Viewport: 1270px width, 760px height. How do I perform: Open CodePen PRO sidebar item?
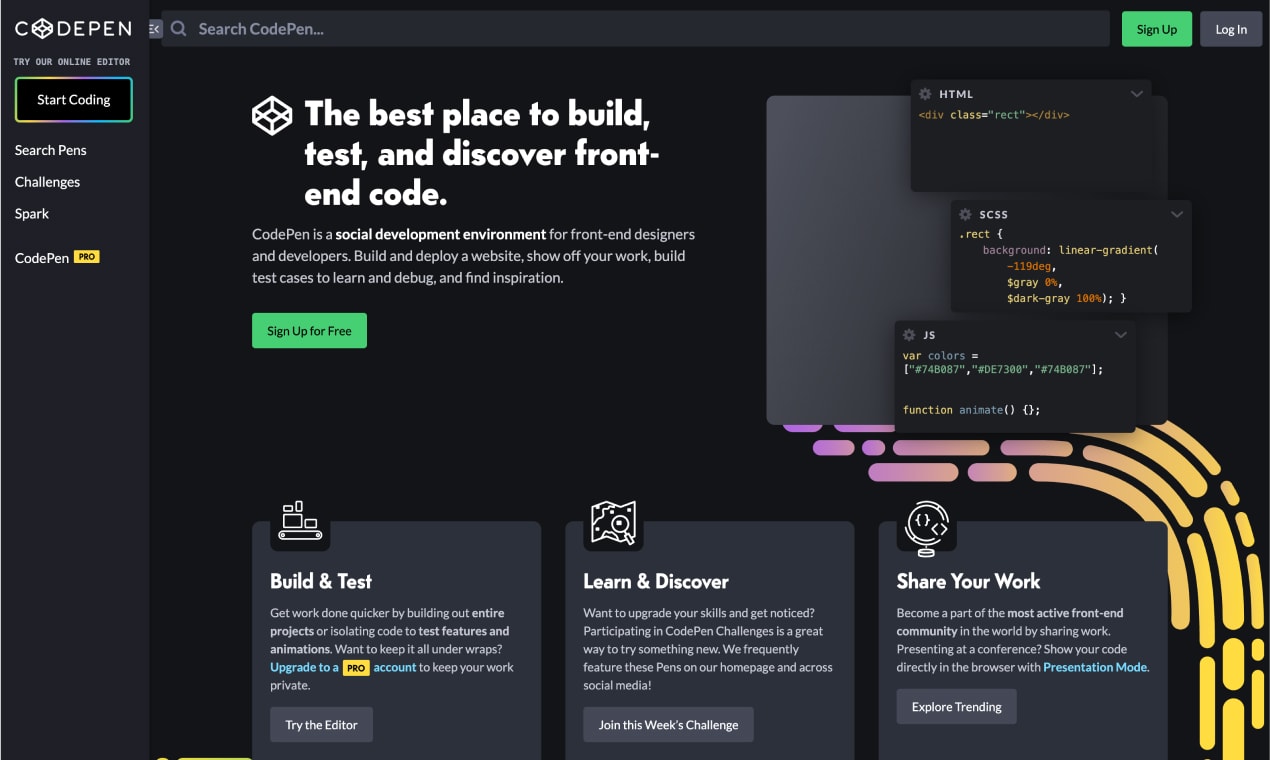point(57,258)
